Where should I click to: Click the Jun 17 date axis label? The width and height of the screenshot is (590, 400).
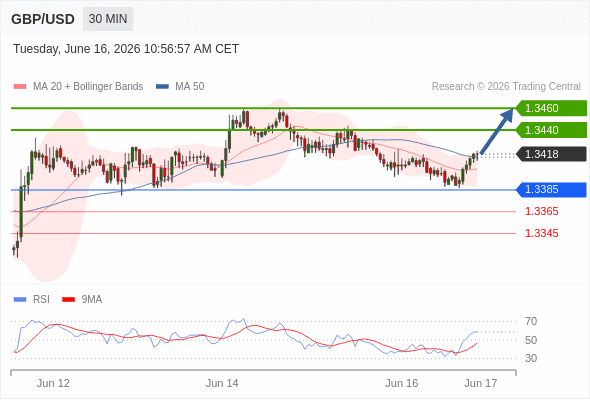(x=481, y=383)
